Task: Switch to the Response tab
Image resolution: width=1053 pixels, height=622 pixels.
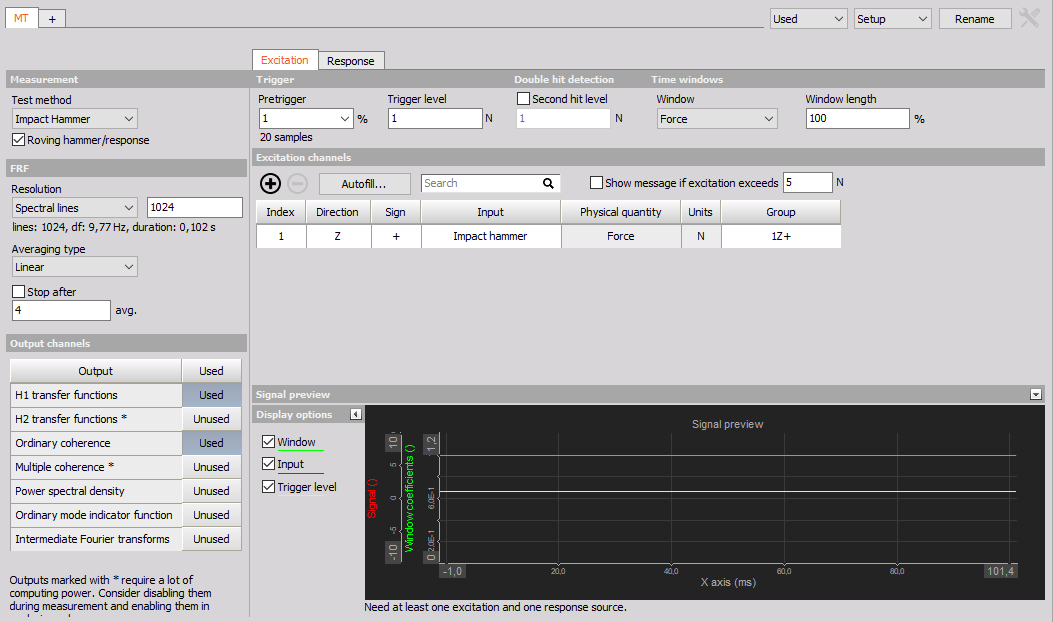Action: (x=351, y=60)
